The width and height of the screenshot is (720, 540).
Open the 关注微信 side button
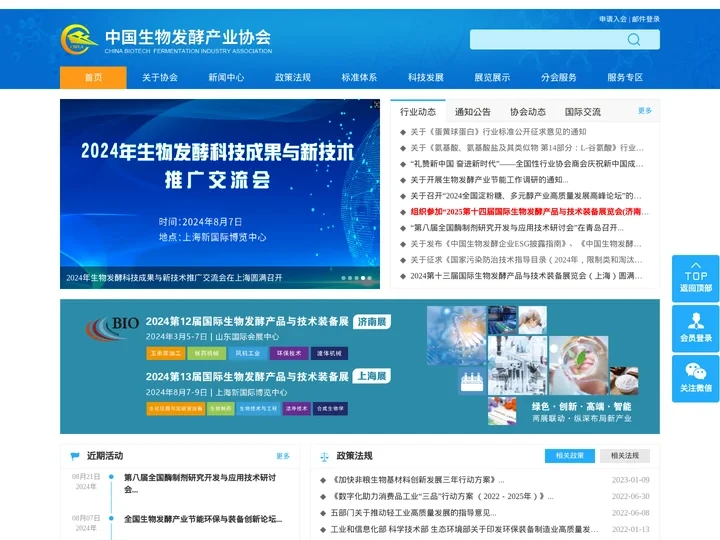coord(695,379)
